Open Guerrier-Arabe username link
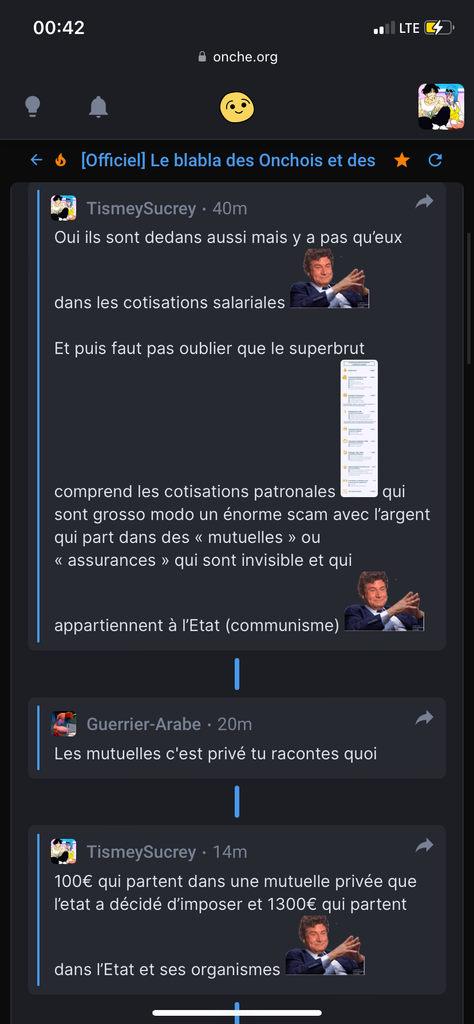The height and width of the screenshot is (1024, 474). pos(144,724)
